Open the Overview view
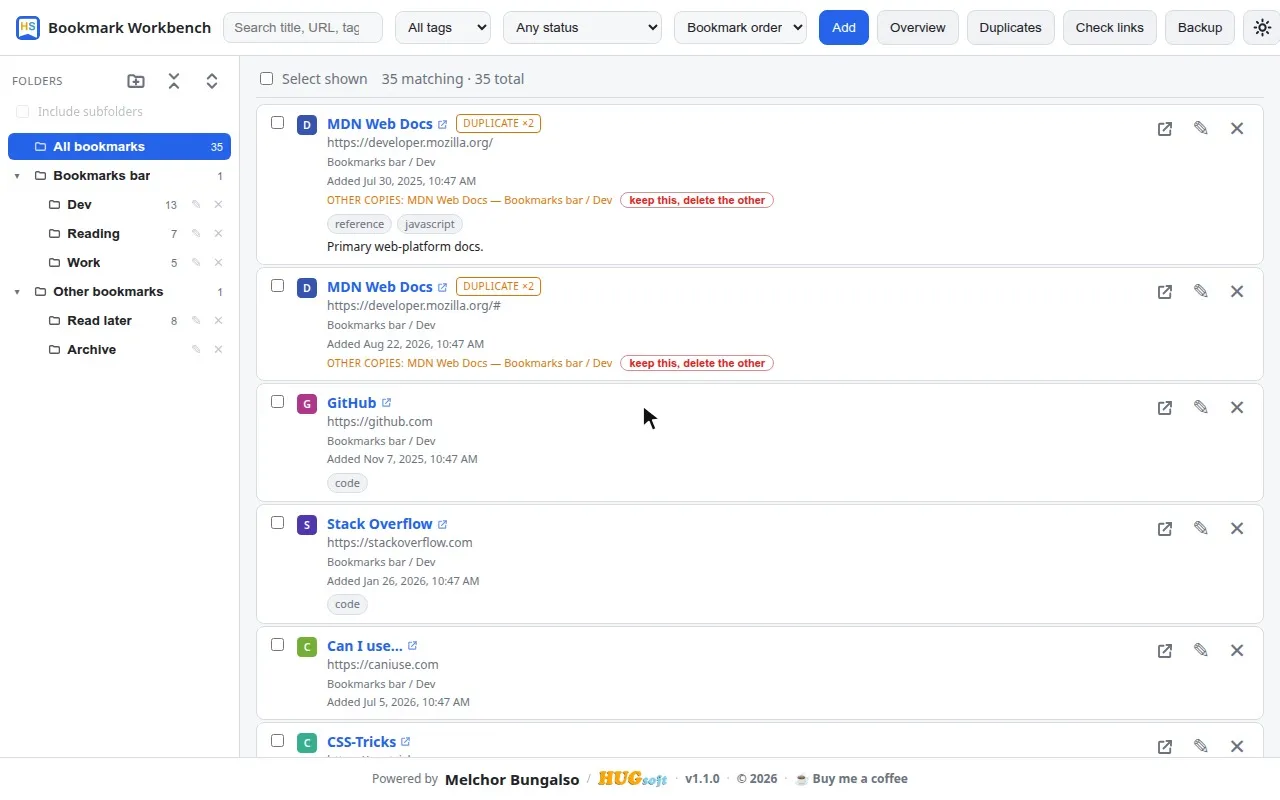 click(918, 28)
